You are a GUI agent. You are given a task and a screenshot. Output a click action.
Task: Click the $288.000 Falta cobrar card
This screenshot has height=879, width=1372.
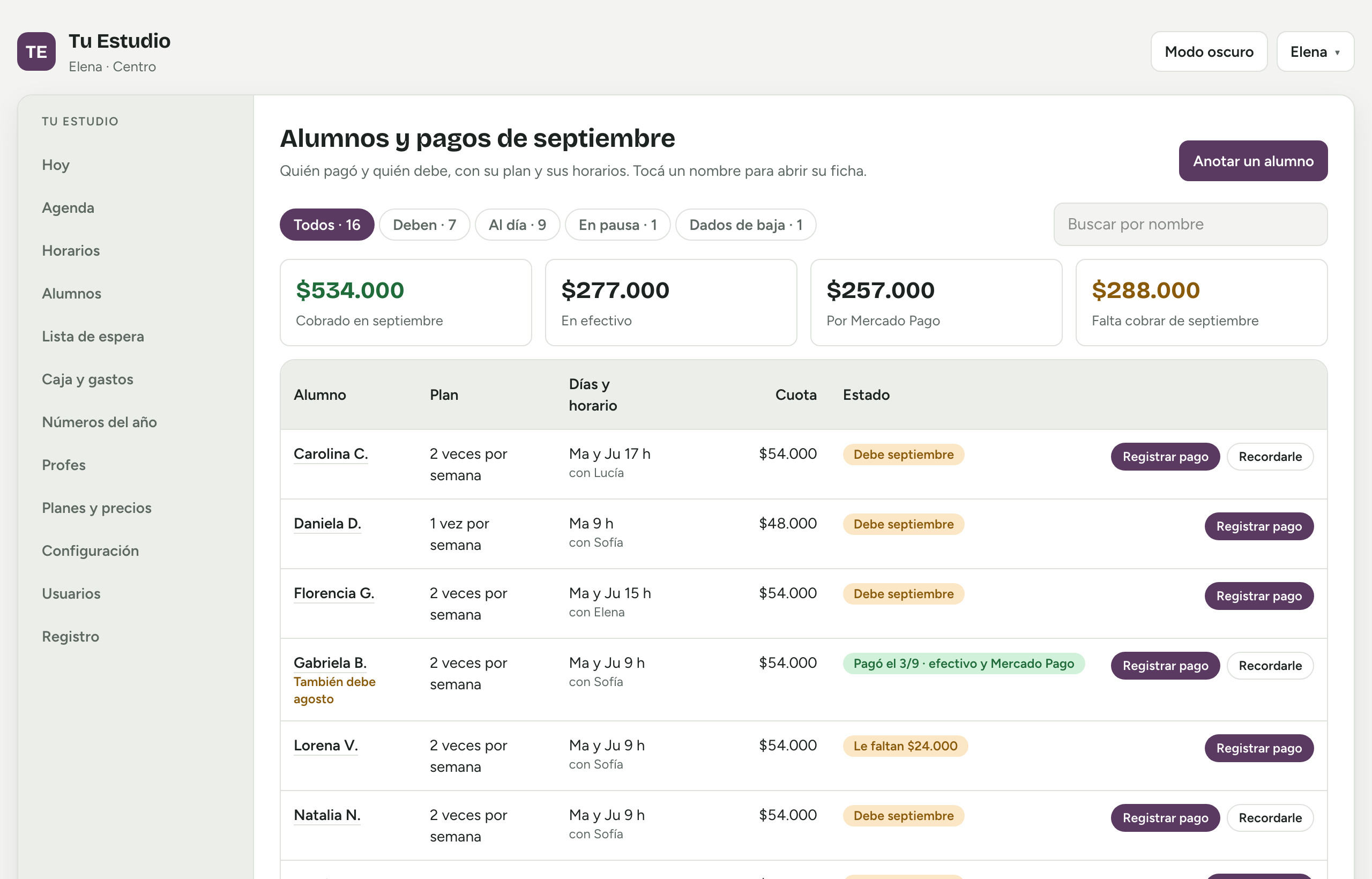[1202, 302]
